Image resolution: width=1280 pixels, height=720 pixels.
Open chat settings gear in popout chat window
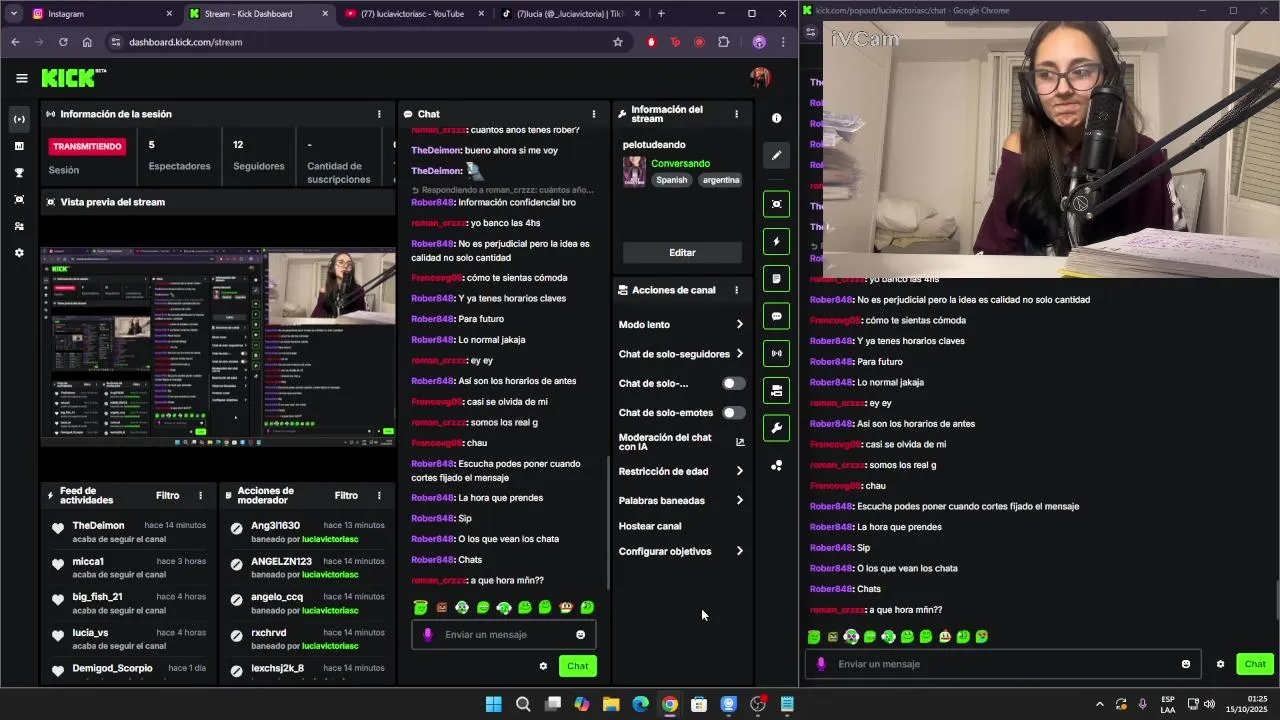tap(1220, 664)
